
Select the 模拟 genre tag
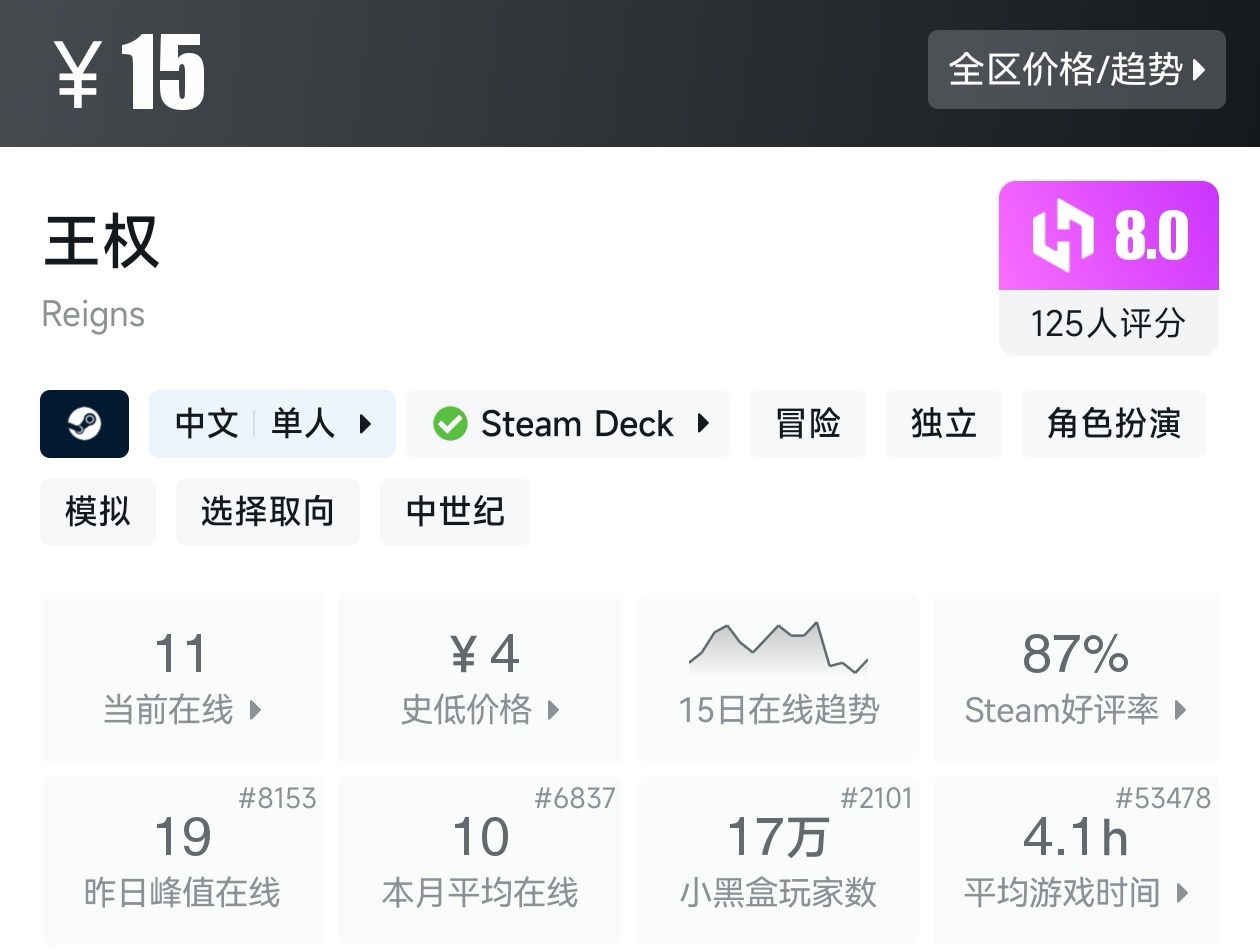pyautogui.click(x=97, y=512)
